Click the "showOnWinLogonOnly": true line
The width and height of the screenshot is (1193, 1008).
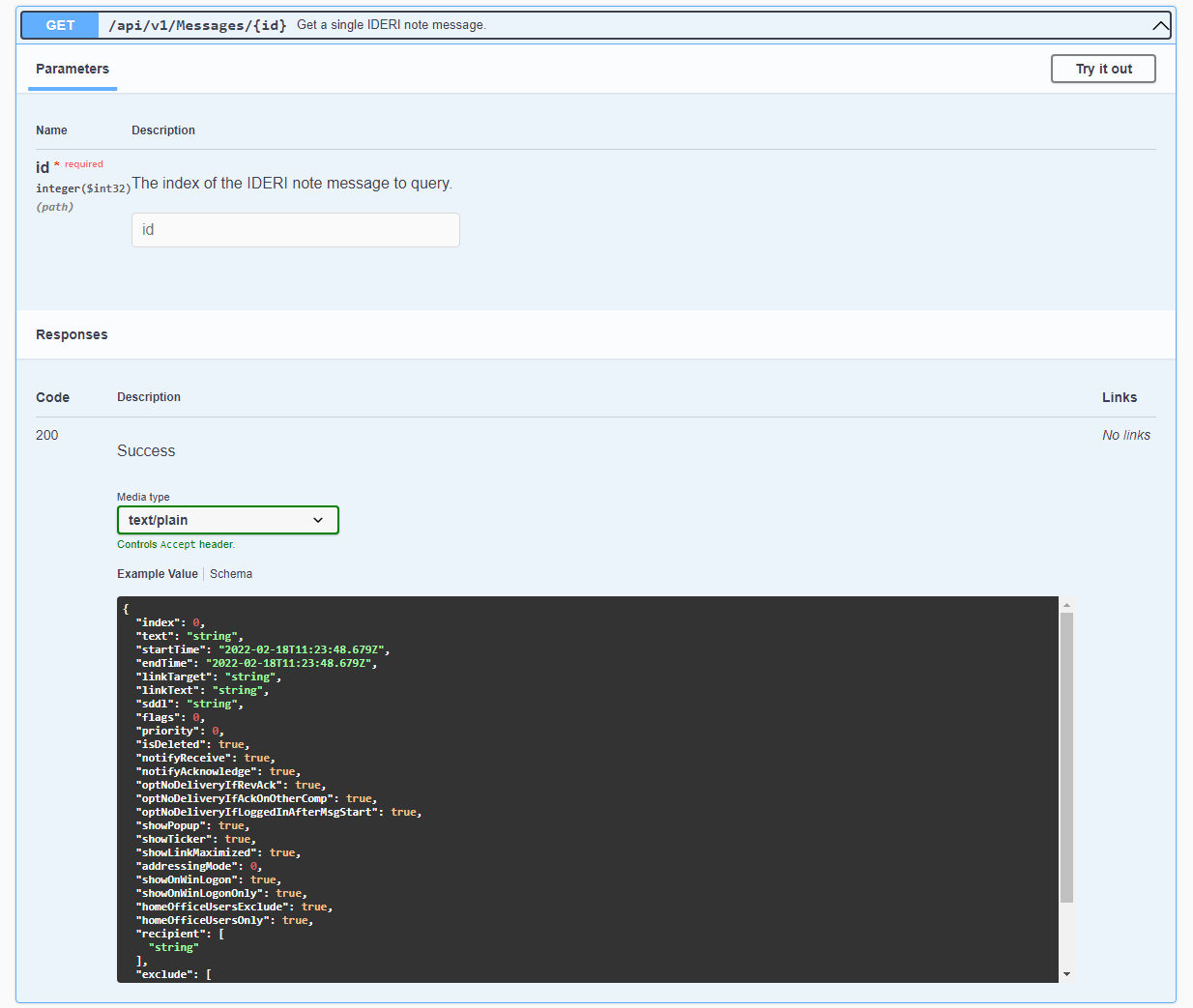[x=221, y=893]
